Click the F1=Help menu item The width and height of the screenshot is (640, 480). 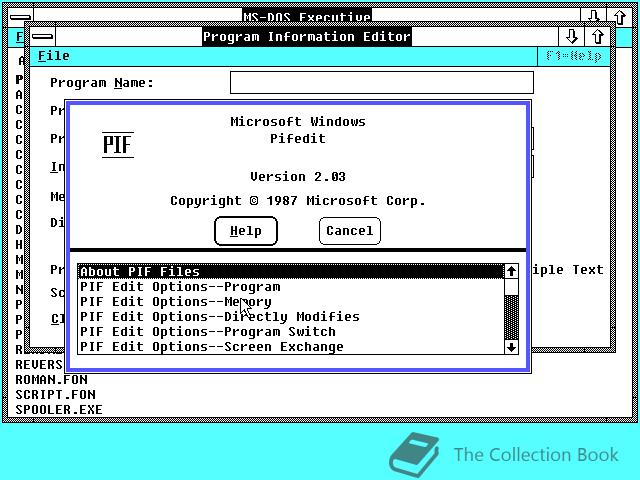(573, 56)
